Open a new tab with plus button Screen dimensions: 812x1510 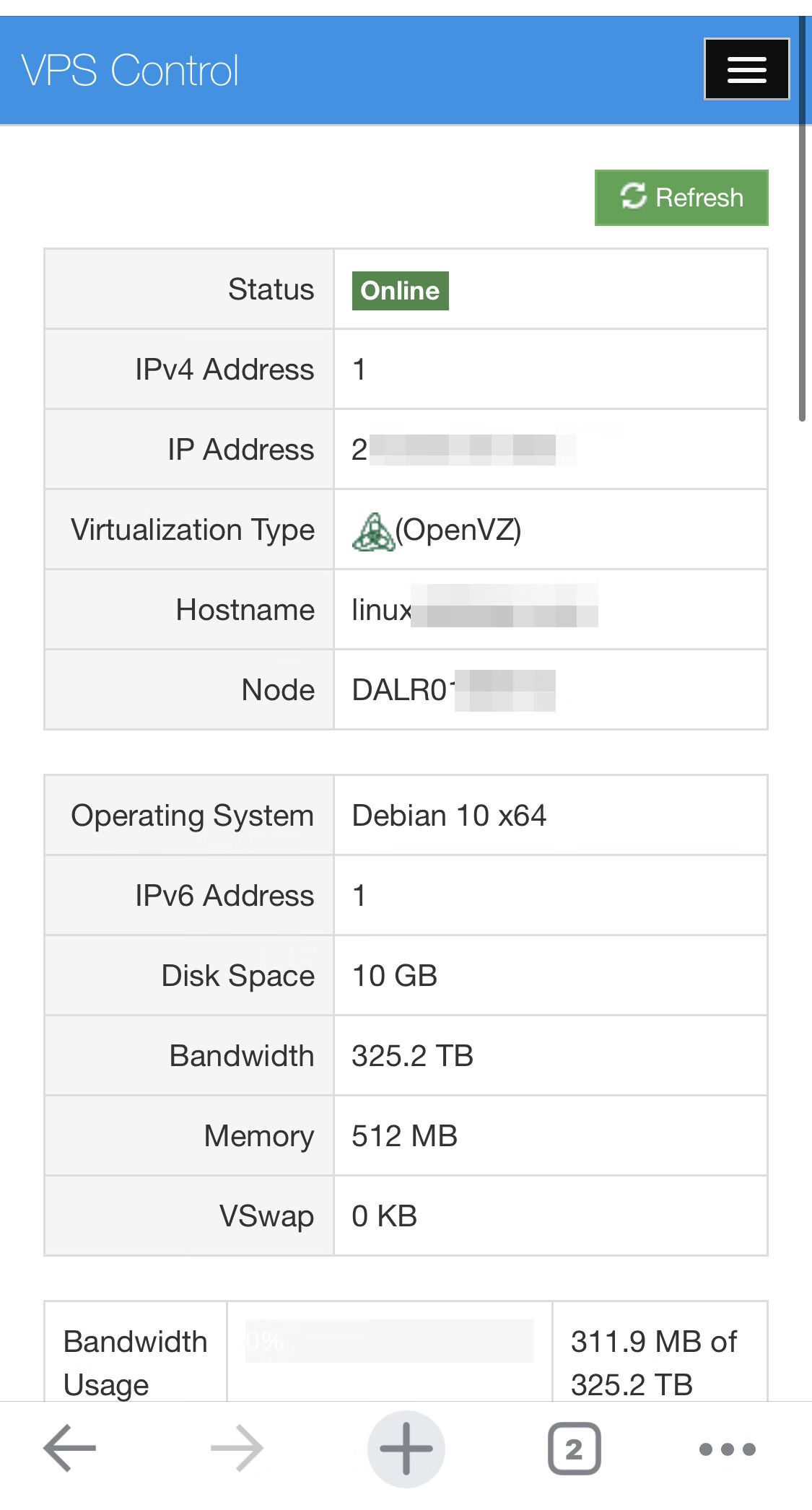[x=406, y=1448]
